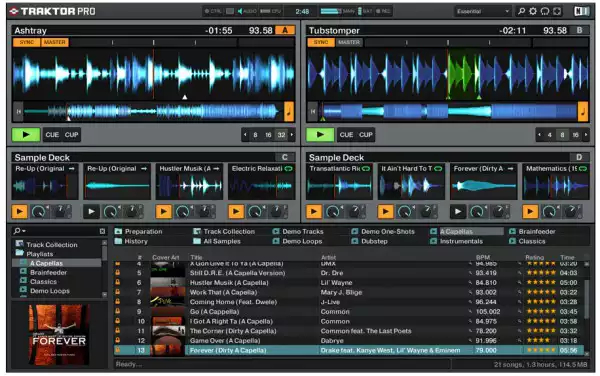
Task: Click CUE on Deck A
Action: tap(52, 135)
